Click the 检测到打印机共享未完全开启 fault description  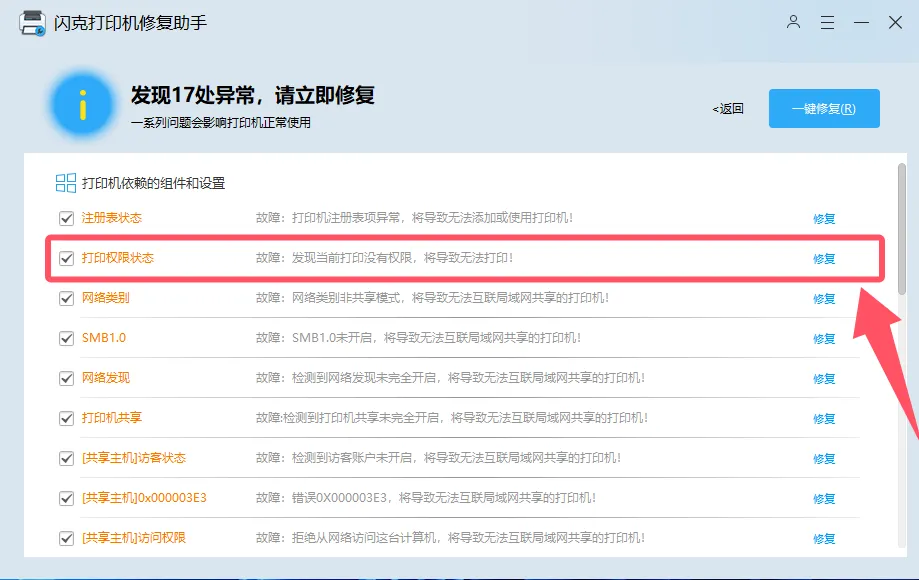[x=452, y=418]
